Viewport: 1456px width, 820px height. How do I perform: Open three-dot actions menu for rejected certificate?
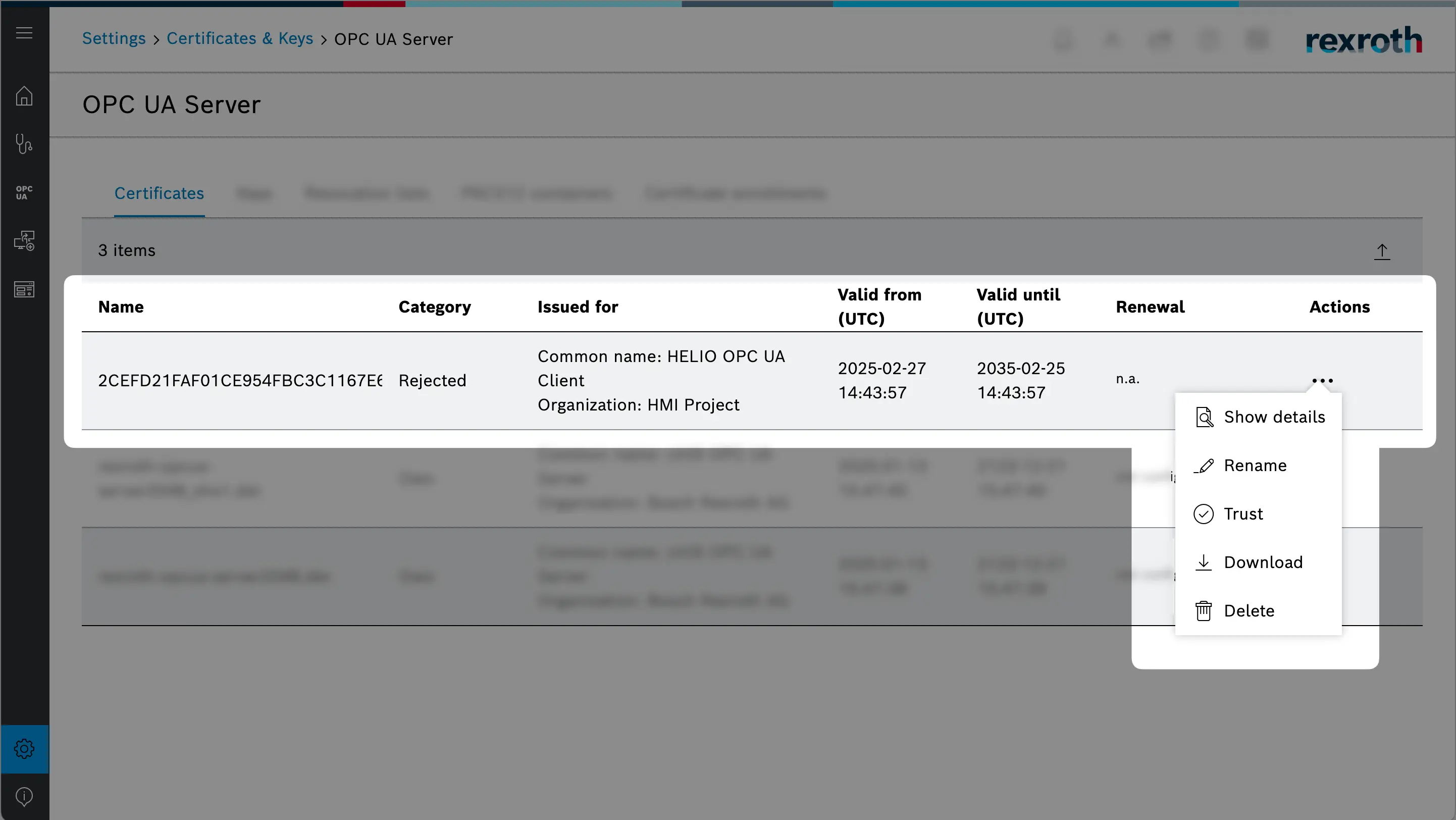[x=1322, y=380]
